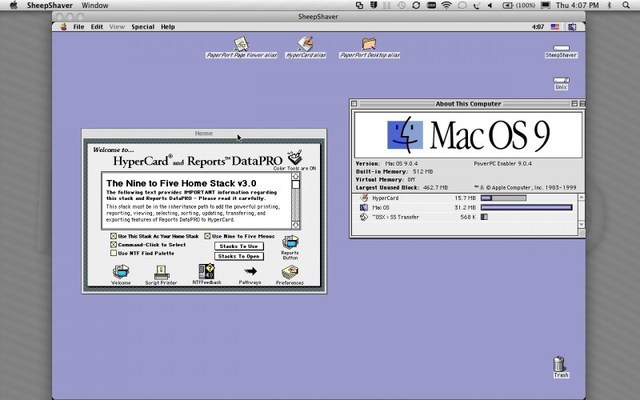The width and height of the screenshot is (640, 400).
Task: Open the HyperCard alias desktop icon
Action: coord(305,43)
